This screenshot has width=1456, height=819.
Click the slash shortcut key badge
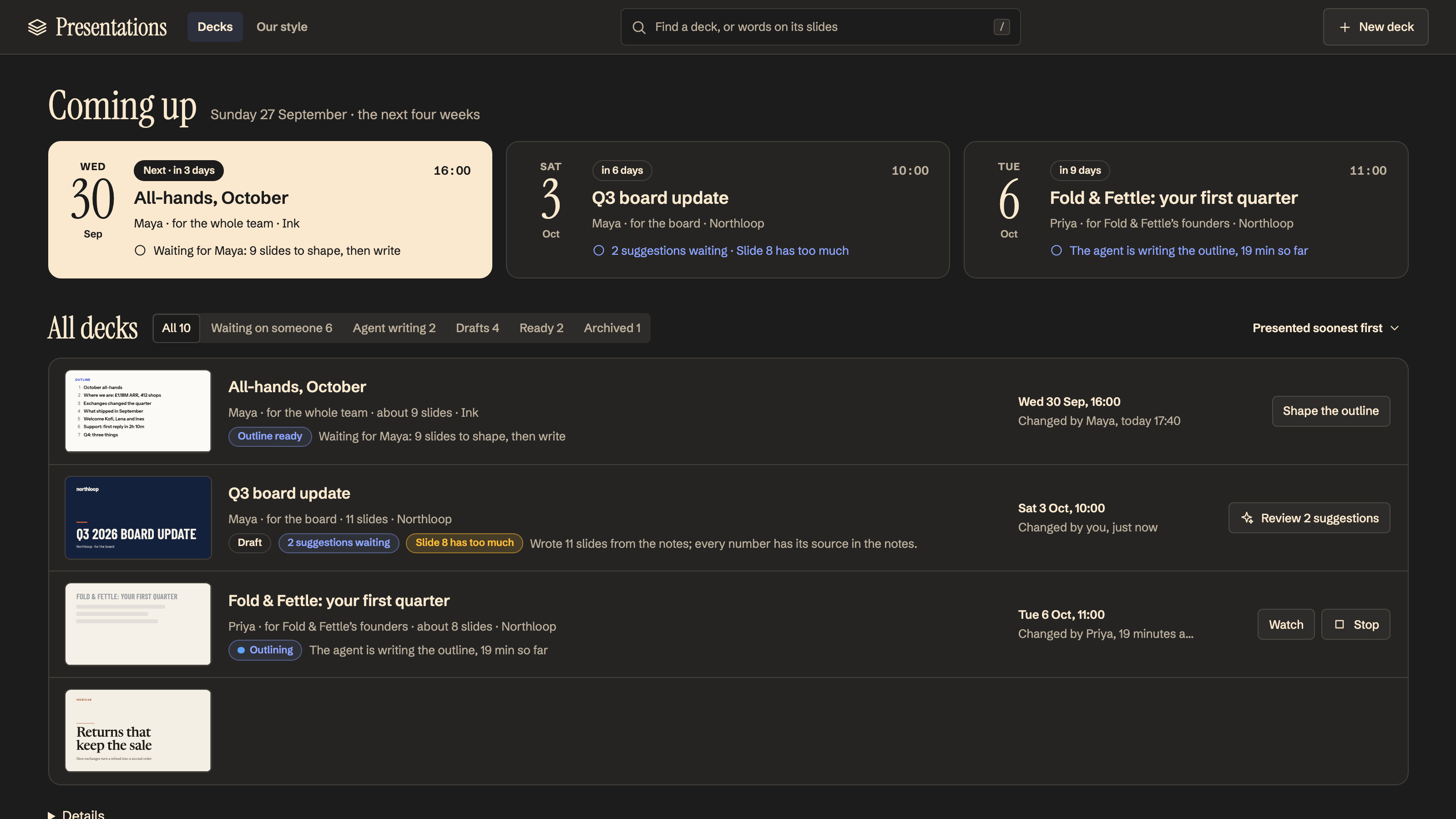[1001, 26]
